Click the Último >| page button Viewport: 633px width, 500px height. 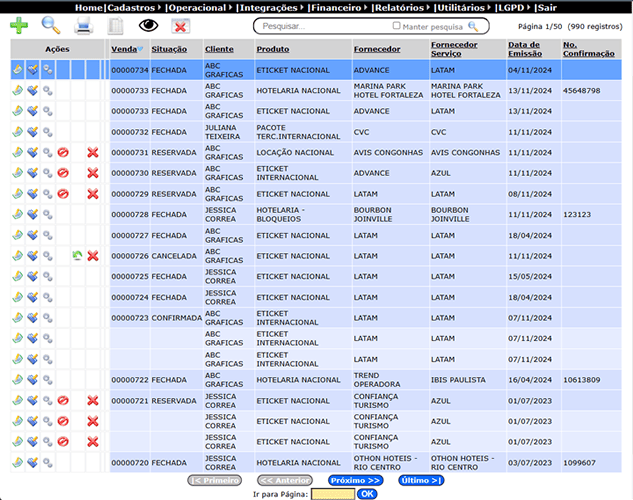point(421,480)
